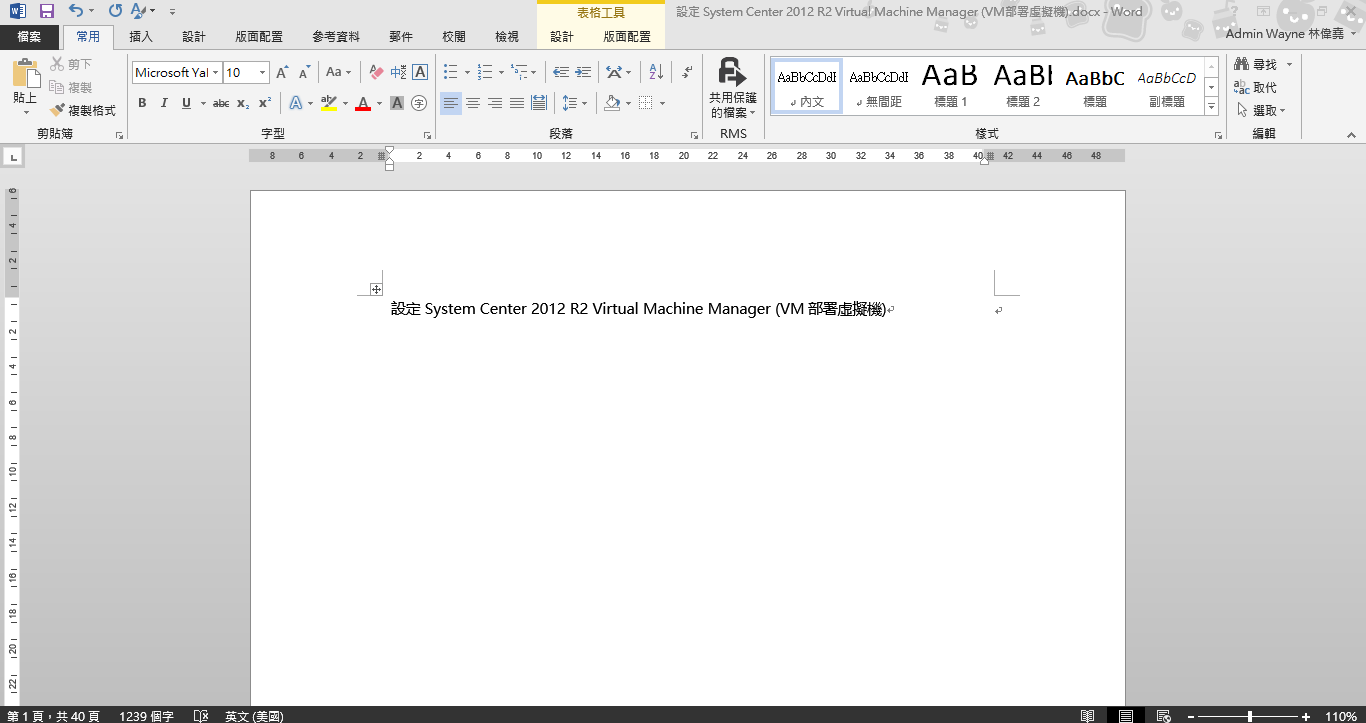Toggle character shading A button

tap(397, 103)
